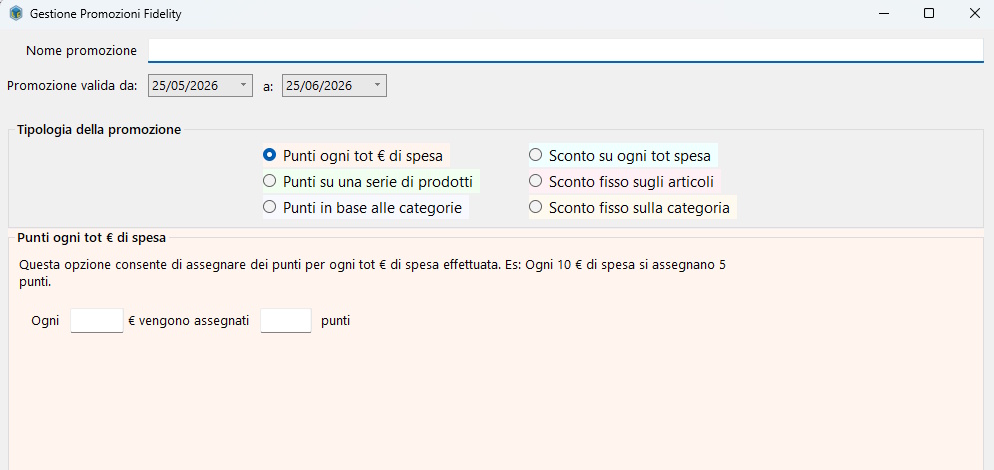The height and width of the screenshot is (470, 994).
Task: Click the Punti ogni tot € di spesa section heading
Action: (x=91, y=238)
